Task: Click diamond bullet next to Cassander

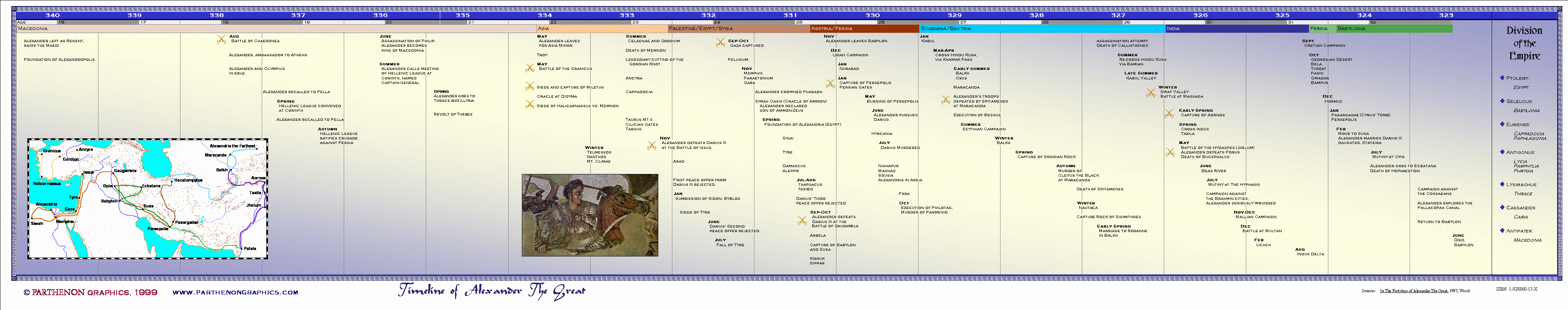Action: [x=1502, y=208]
